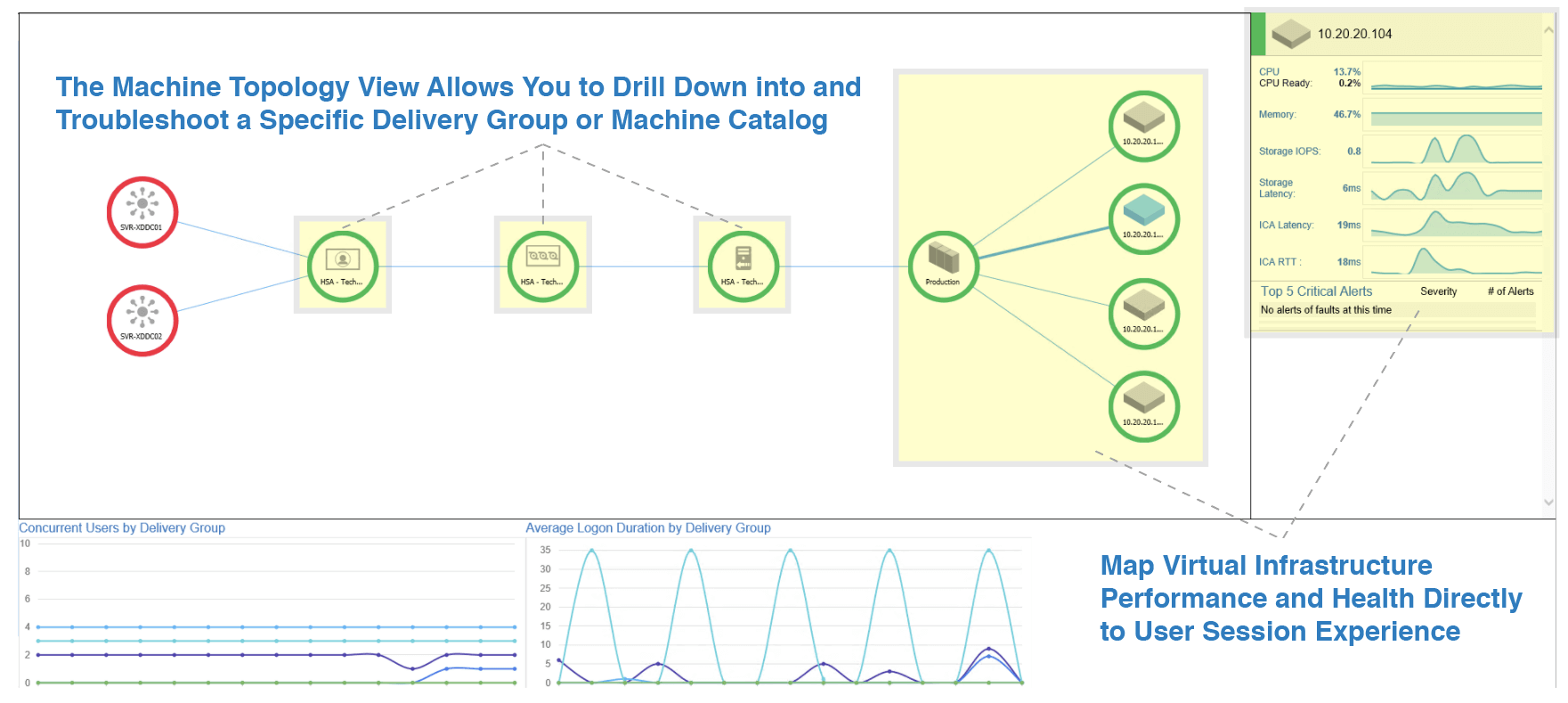Click the Storage Latency label
1568x703 pixels.
coord(1276,188)
